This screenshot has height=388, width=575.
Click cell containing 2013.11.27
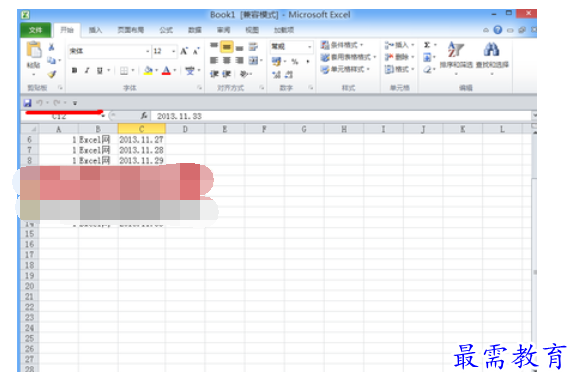click(x=142, y=140)
